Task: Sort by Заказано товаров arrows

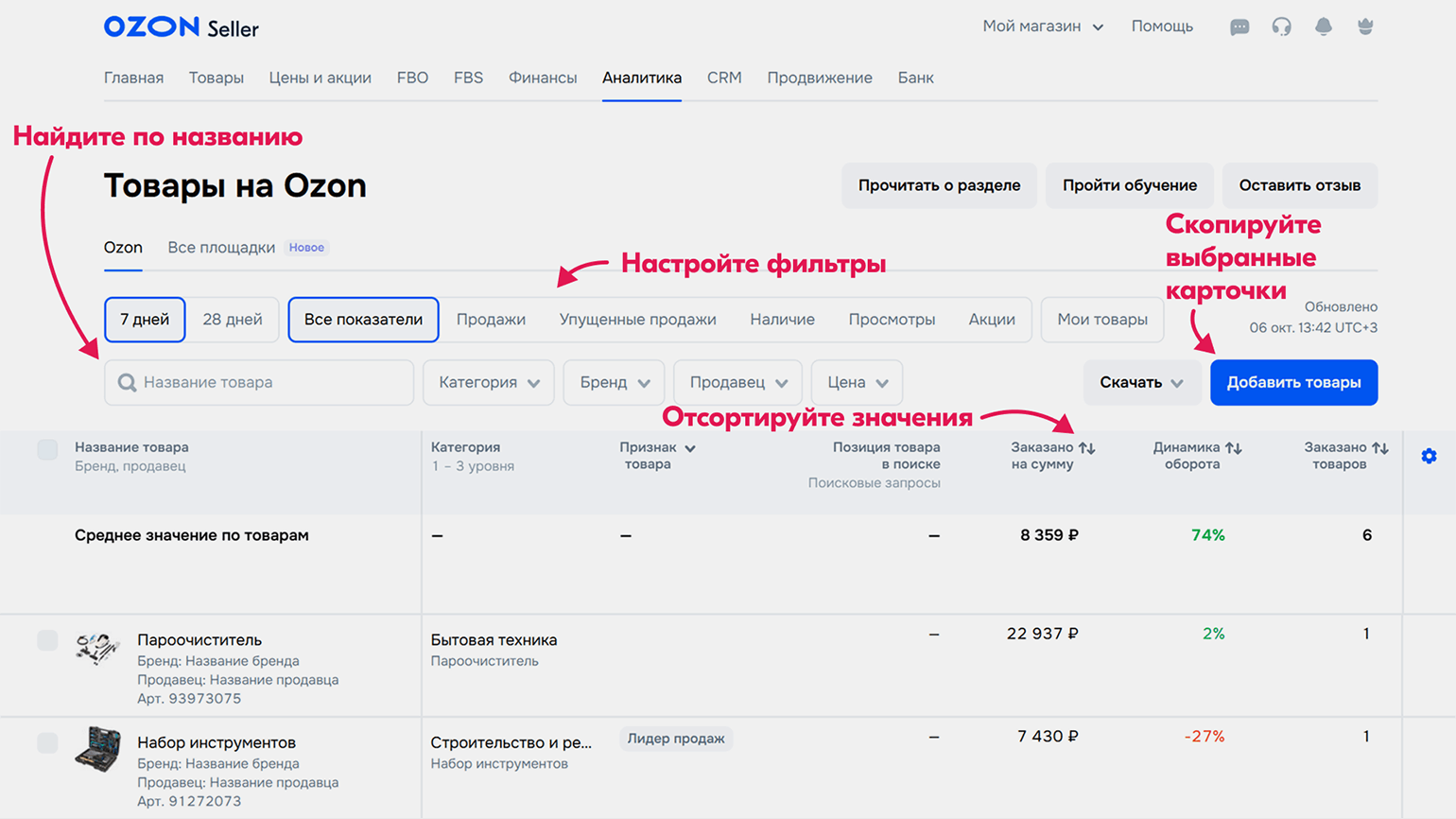Action: (1380, 448)
